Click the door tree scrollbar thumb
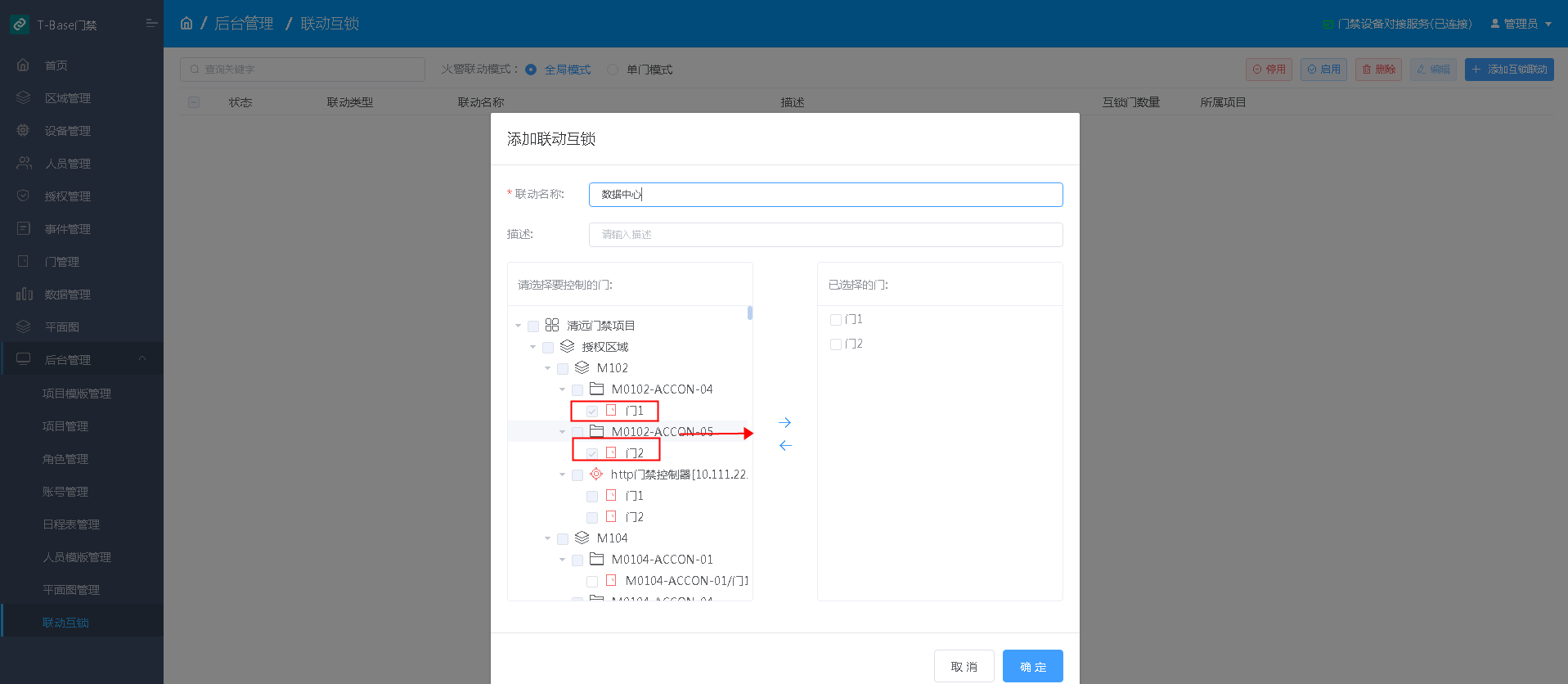1568x684 pixels. tap(750, 313)
